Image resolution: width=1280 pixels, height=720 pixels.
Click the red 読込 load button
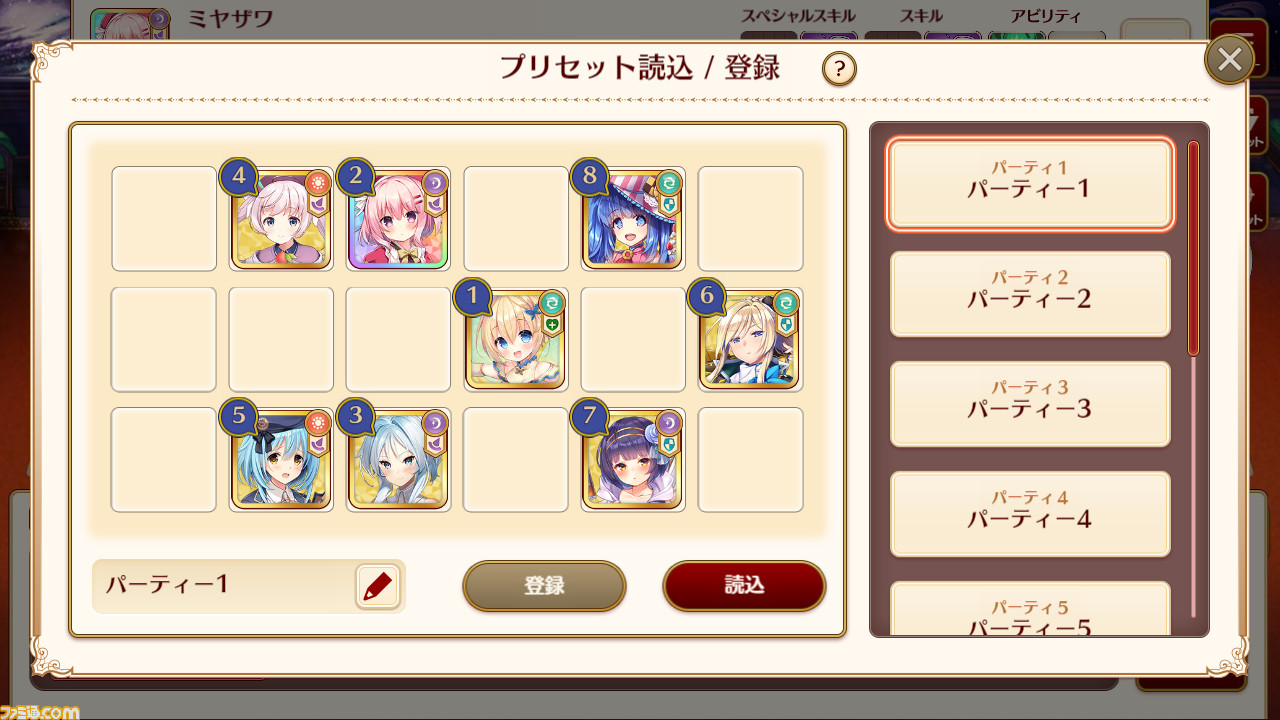point(744,586)
